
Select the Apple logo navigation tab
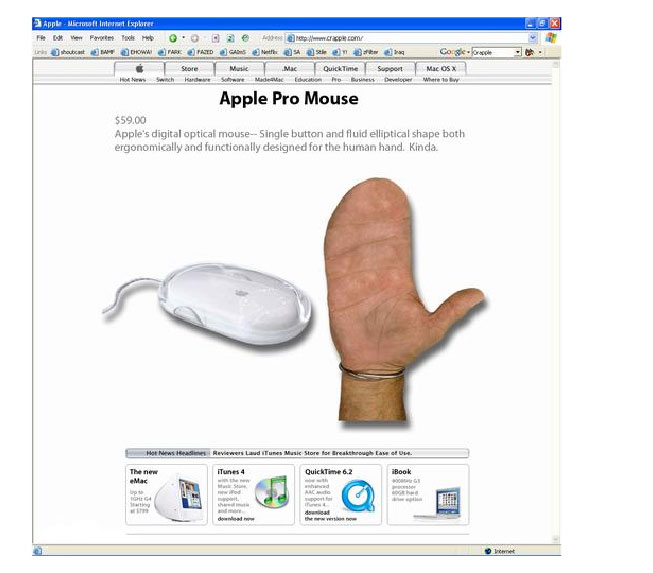point(139,69)
